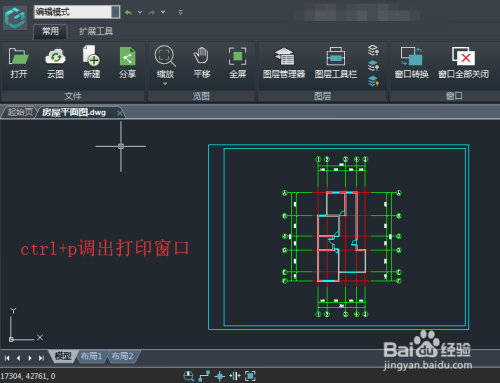The image size is (500, 383).
Task: Click status bar magnifier zoom icon
Action: coord(189,376)
